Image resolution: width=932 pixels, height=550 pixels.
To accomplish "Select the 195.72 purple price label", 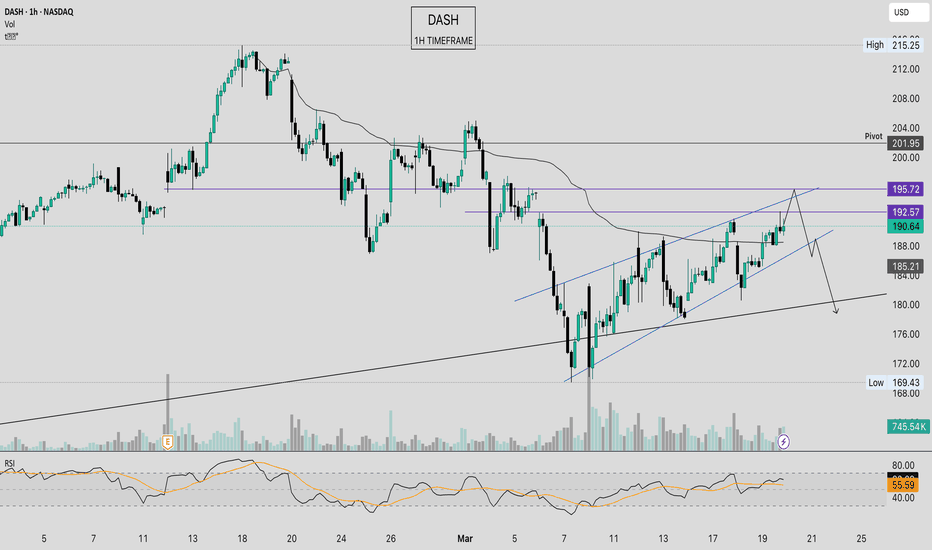I will (x=906, y=189).
